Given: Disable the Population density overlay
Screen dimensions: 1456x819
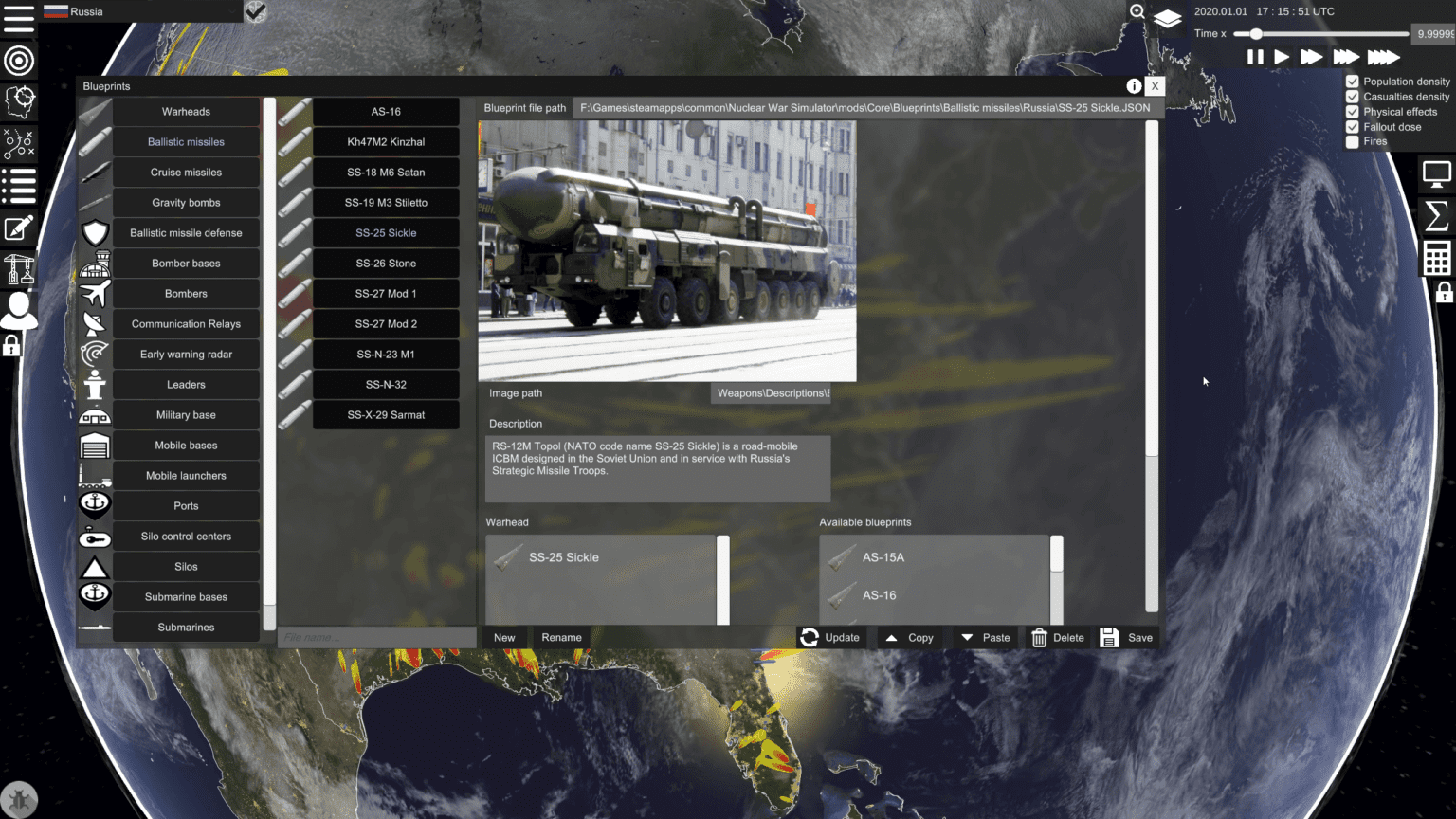Looking at the screenshot, I should [x=1353, y=81].
